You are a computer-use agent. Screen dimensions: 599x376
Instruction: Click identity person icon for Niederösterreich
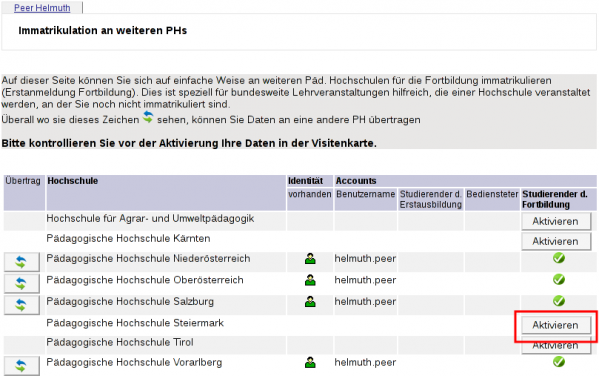point(310,259)
